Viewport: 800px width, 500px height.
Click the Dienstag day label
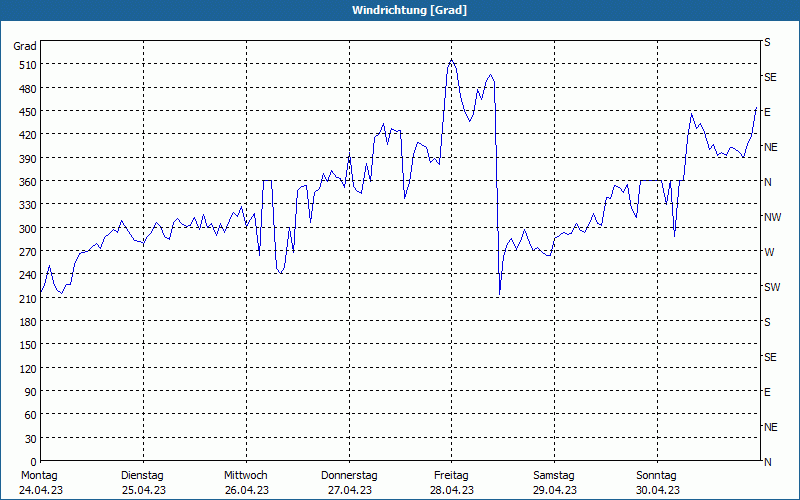(142, 476)
